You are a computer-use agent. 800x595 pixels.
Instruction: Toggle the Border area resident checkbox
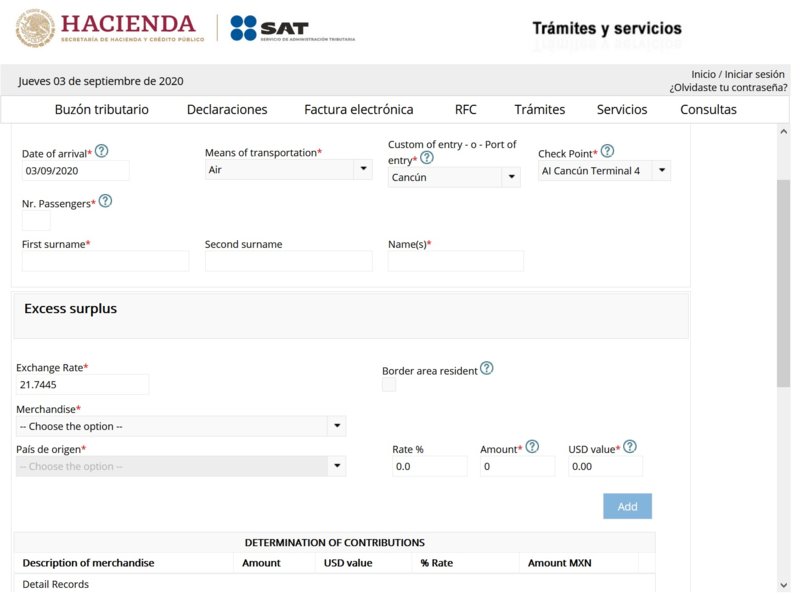pos(389,385)
